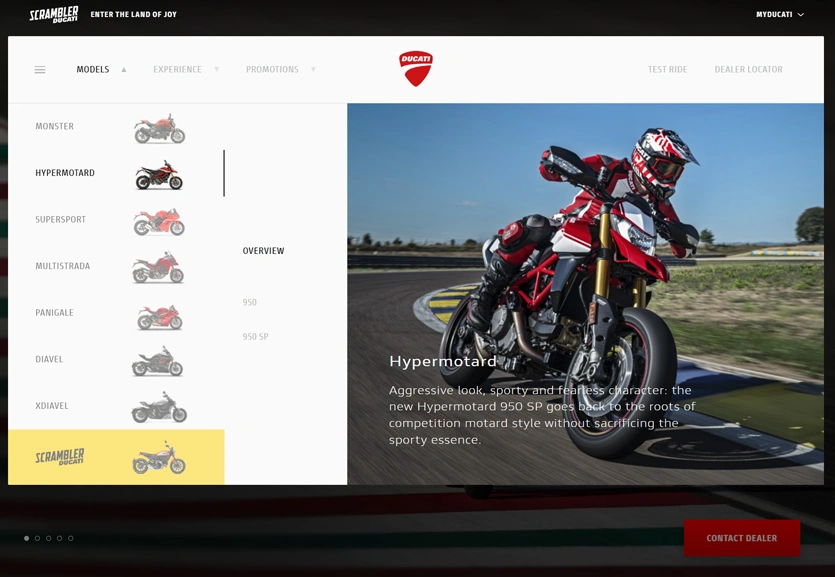835x577 pixels.
Task: Choose SuperSport in the model list
Action: click(x=60, y=220)
